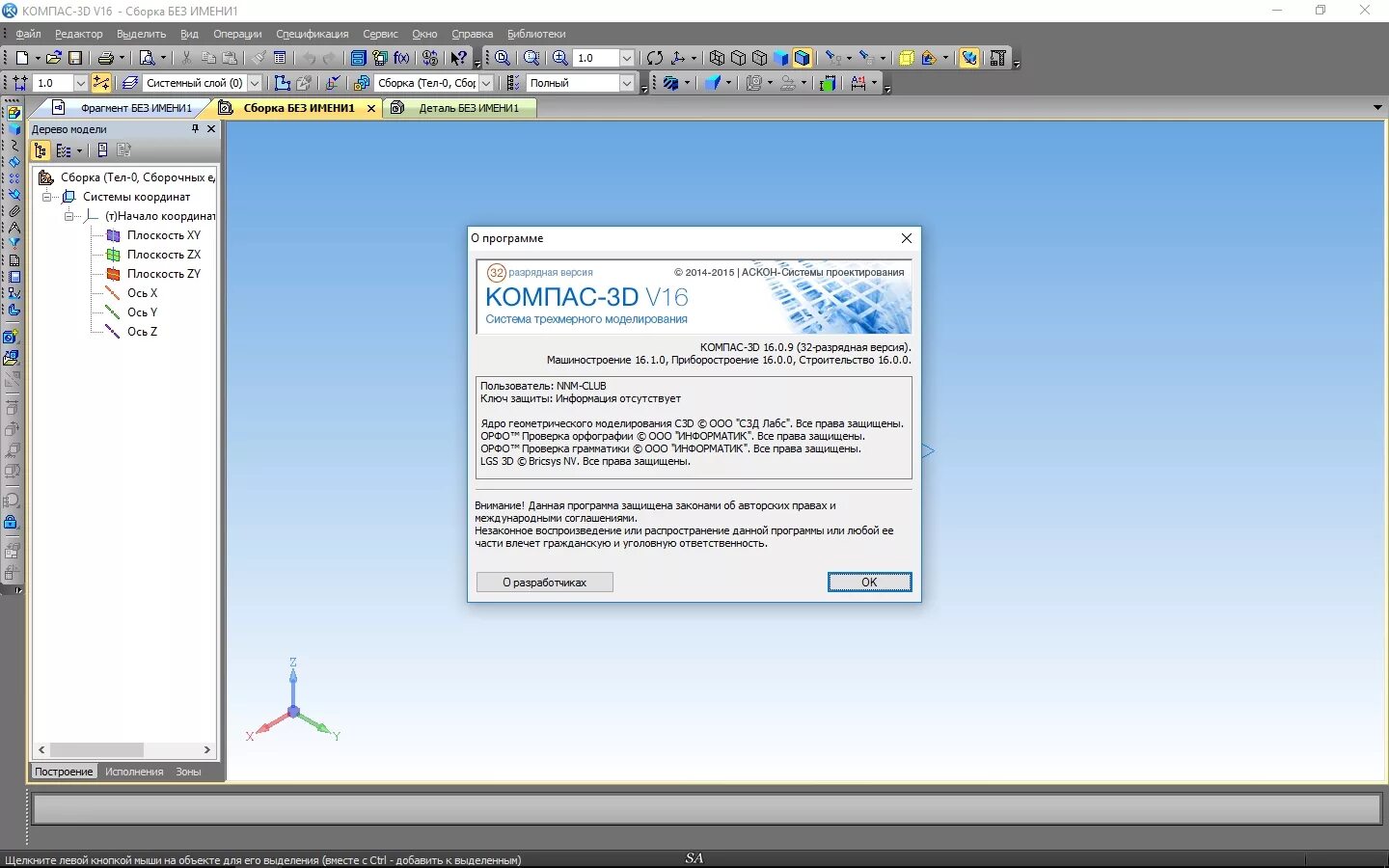This screenshot has height=868, width=1389.
Task: Click the Print icon in the toolbar
Action: coord(106,58)
